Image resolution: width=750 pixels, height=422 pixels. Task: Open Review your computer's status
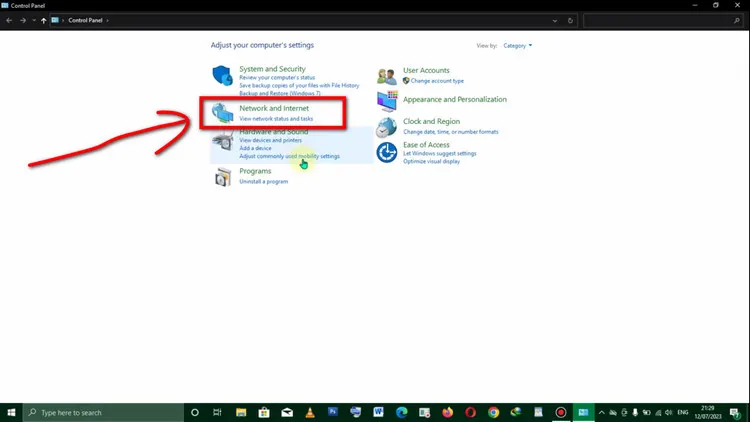tap(277, 78)
